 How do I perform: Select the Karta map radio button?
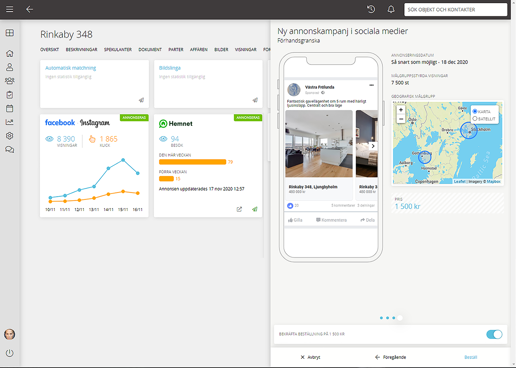click(x=475, y=111)
